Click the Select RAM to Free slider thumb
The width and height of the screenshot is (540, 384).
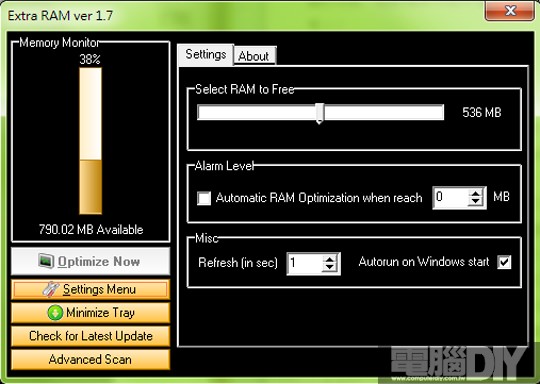[320, 113]
